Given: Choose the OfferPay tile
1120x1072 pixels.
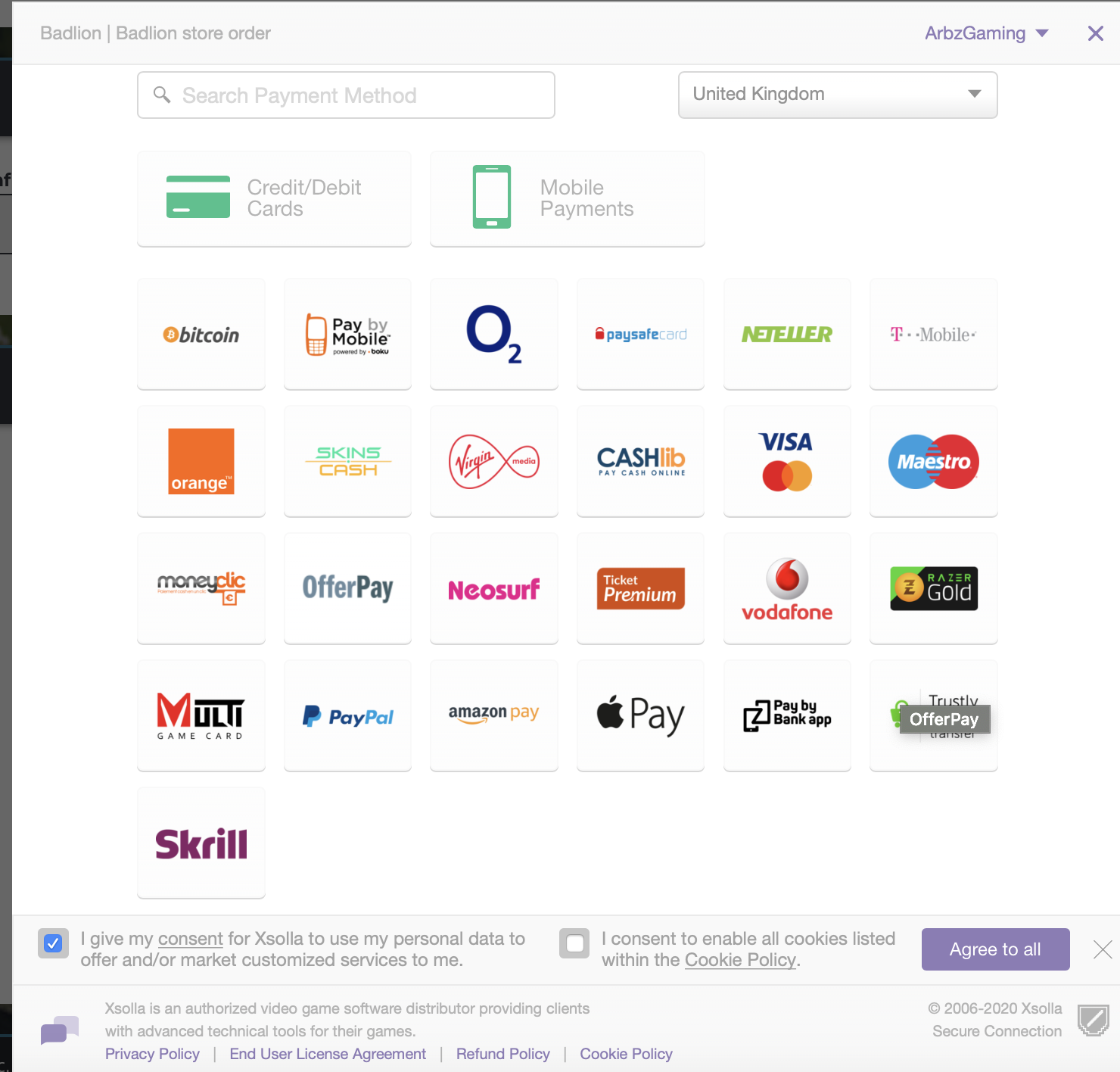Looking at the screenshot, I should tap(347, 588).
